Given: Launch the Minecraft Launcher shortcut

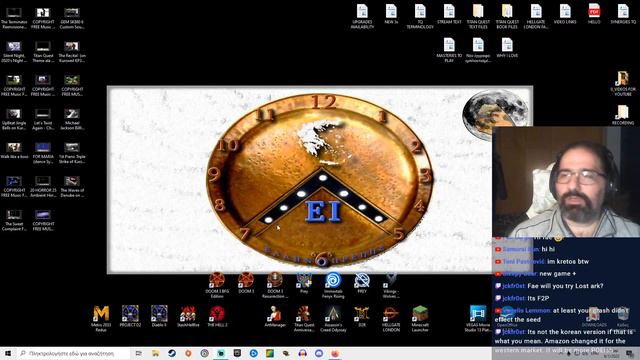Looking at the screenshot, I should click(420, 318).
